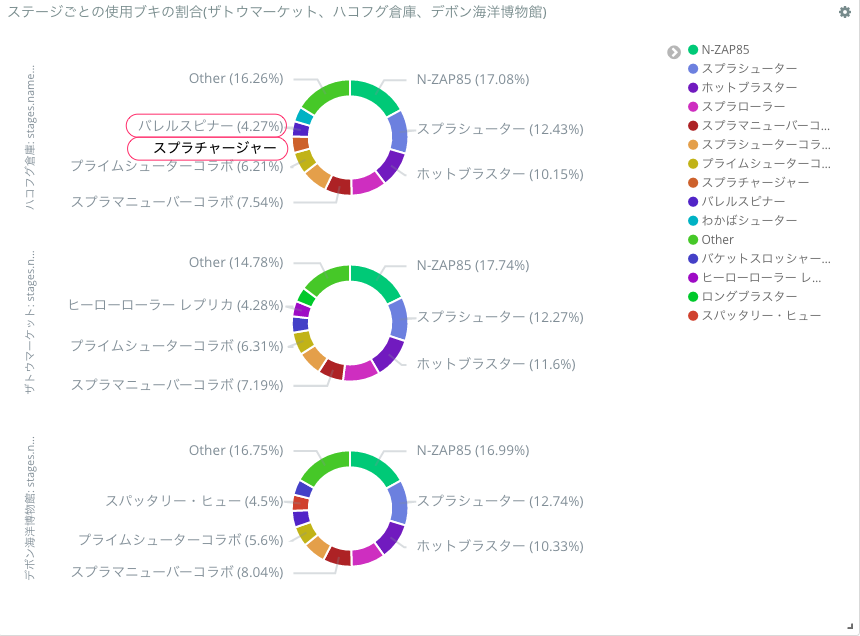
Task: Click スプラシューター (12.43%) chart label
Action: [x=500, y=129]
